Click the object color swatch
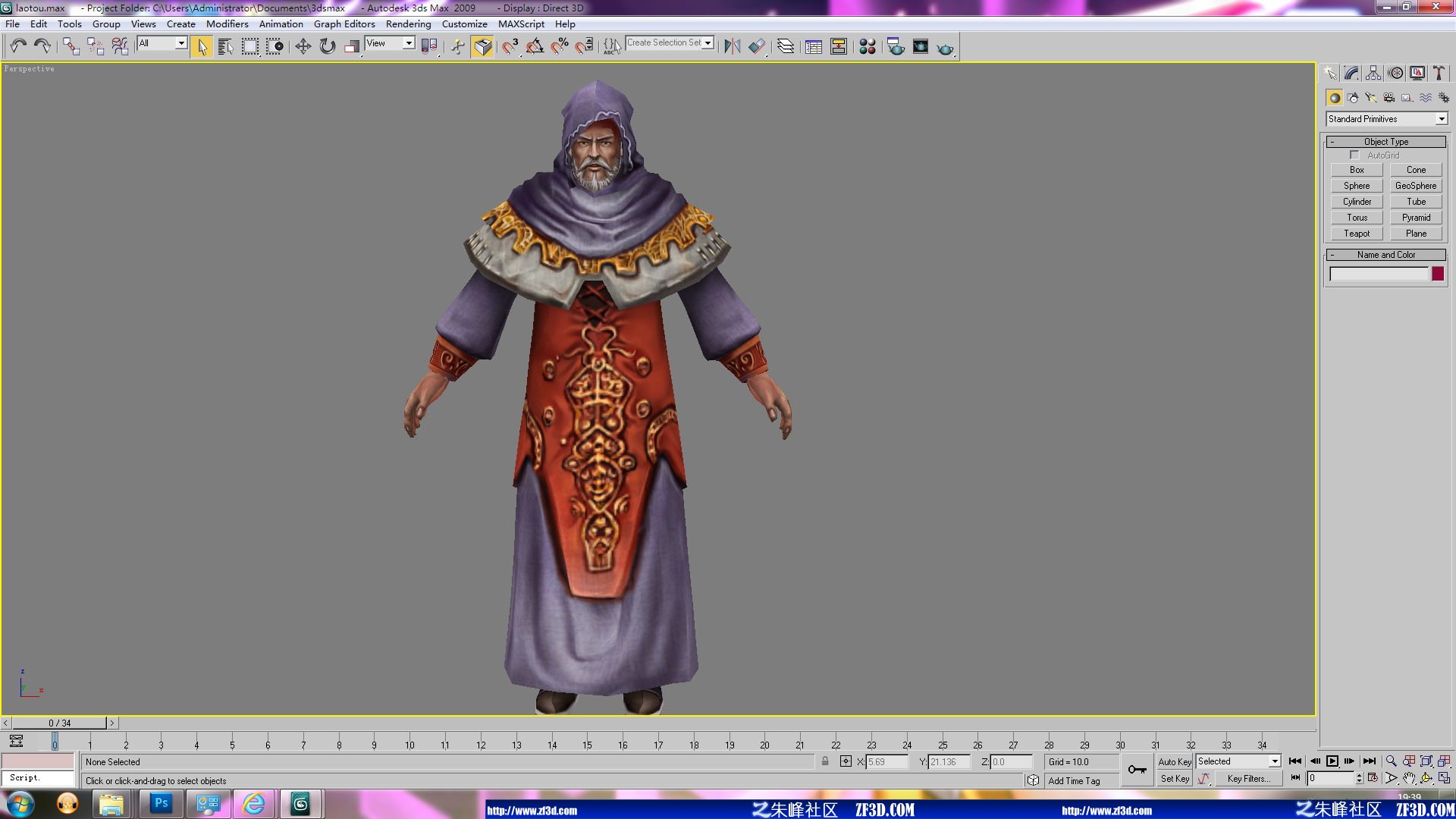Viewport: 1456px width, 819px height. point(1438,275)
